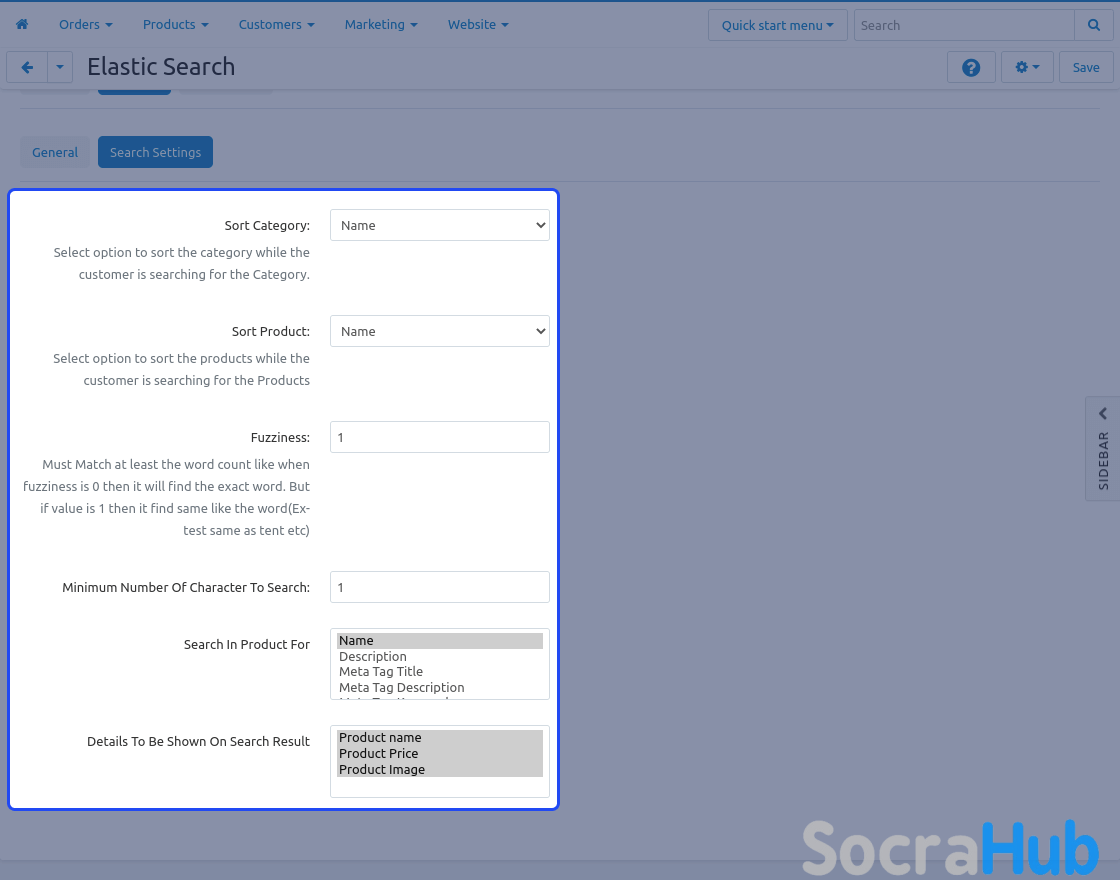Select Description in Search In Product list
The height and width of the screenshot is (880, 1120).
[x=373, y=656]
